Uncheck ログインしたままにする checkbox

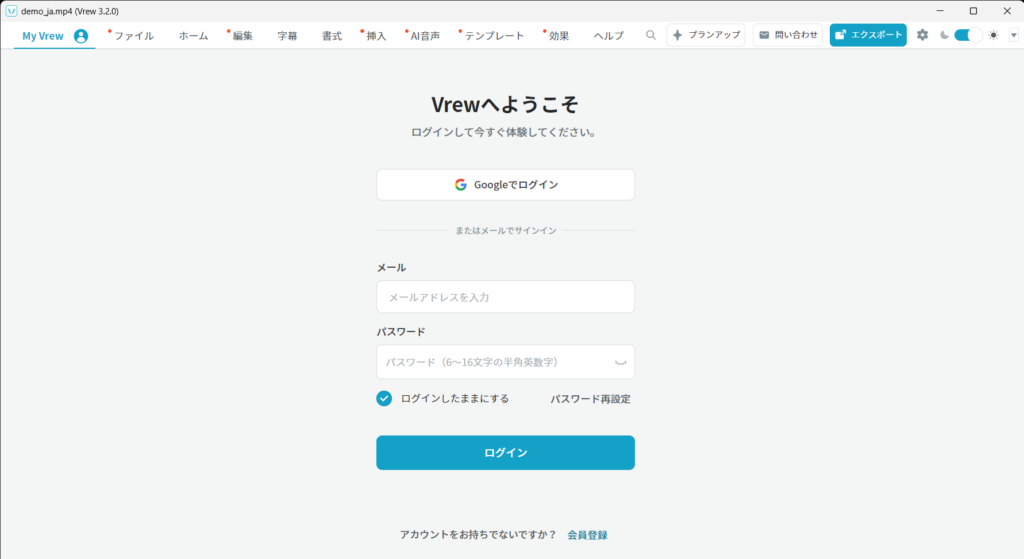[x=384, y=398]
